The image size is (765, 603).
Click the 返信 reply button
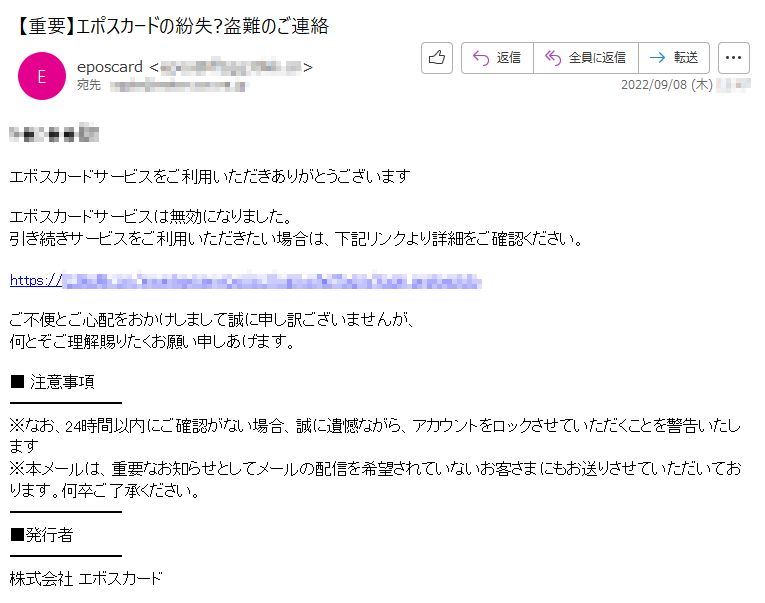[497, 58]
